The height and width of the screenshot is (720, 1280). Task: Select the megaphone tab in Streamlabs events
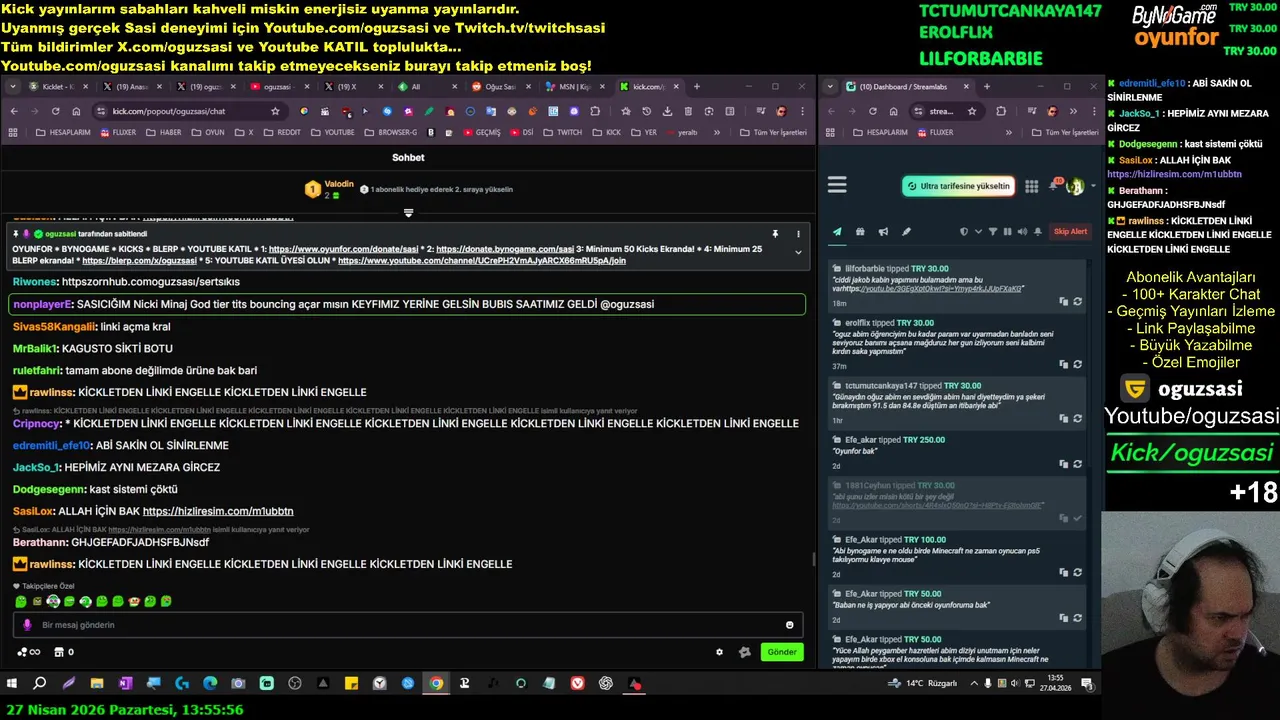(x=883, y=232)
